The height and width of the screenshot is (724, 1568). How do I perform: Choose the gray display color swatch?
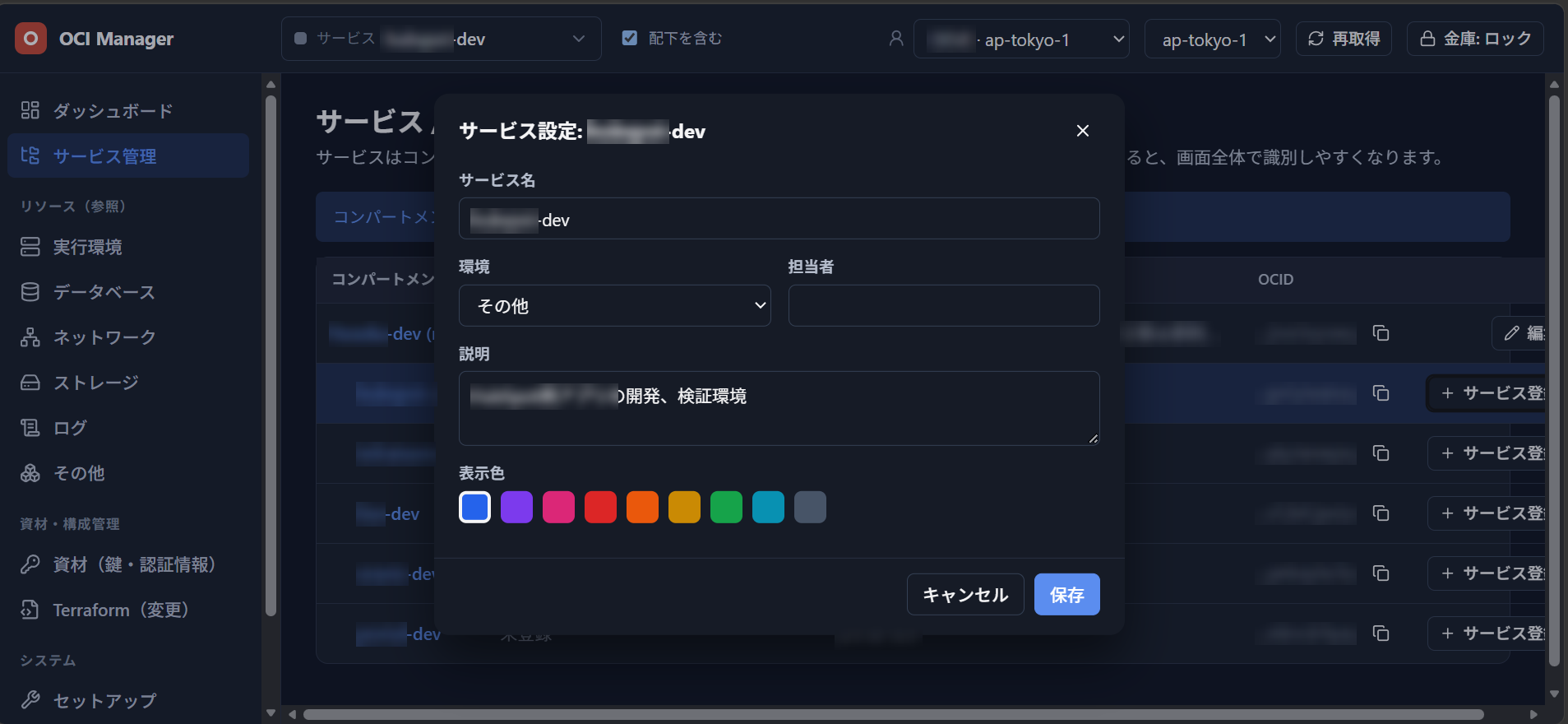[x=811, y=507]
